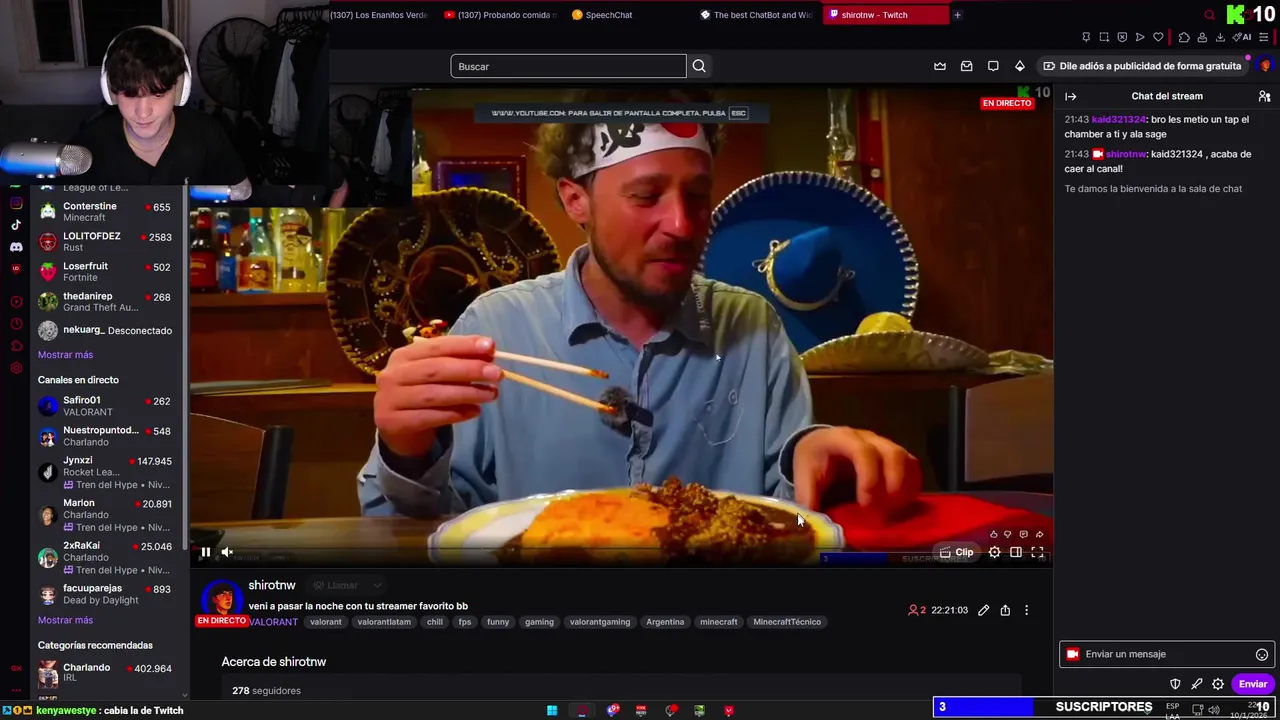This screenshot has width=1280, height=720.
Task: Open Twitch whispers icon
Action: click(993, 66)
